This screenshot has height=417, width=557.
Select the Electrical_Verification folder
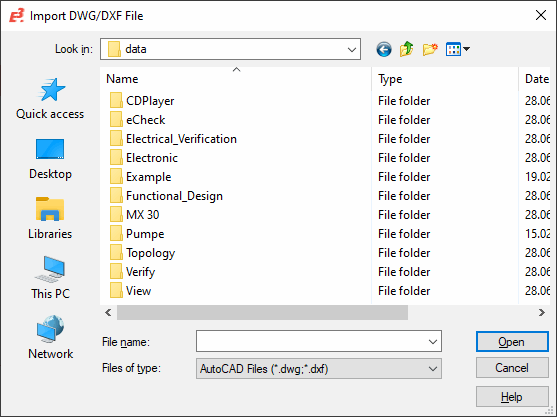tap(173, 139)
